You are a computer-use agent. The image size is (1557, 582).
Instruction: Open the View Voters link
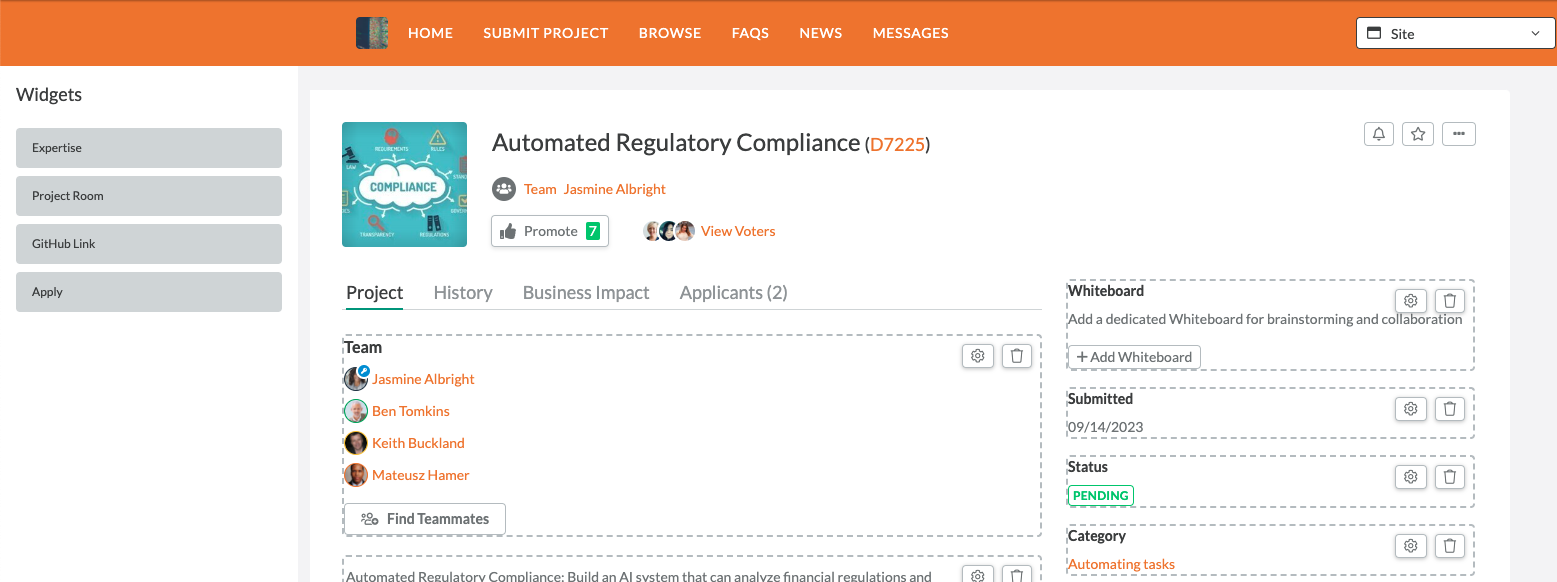tap(738, 231)
